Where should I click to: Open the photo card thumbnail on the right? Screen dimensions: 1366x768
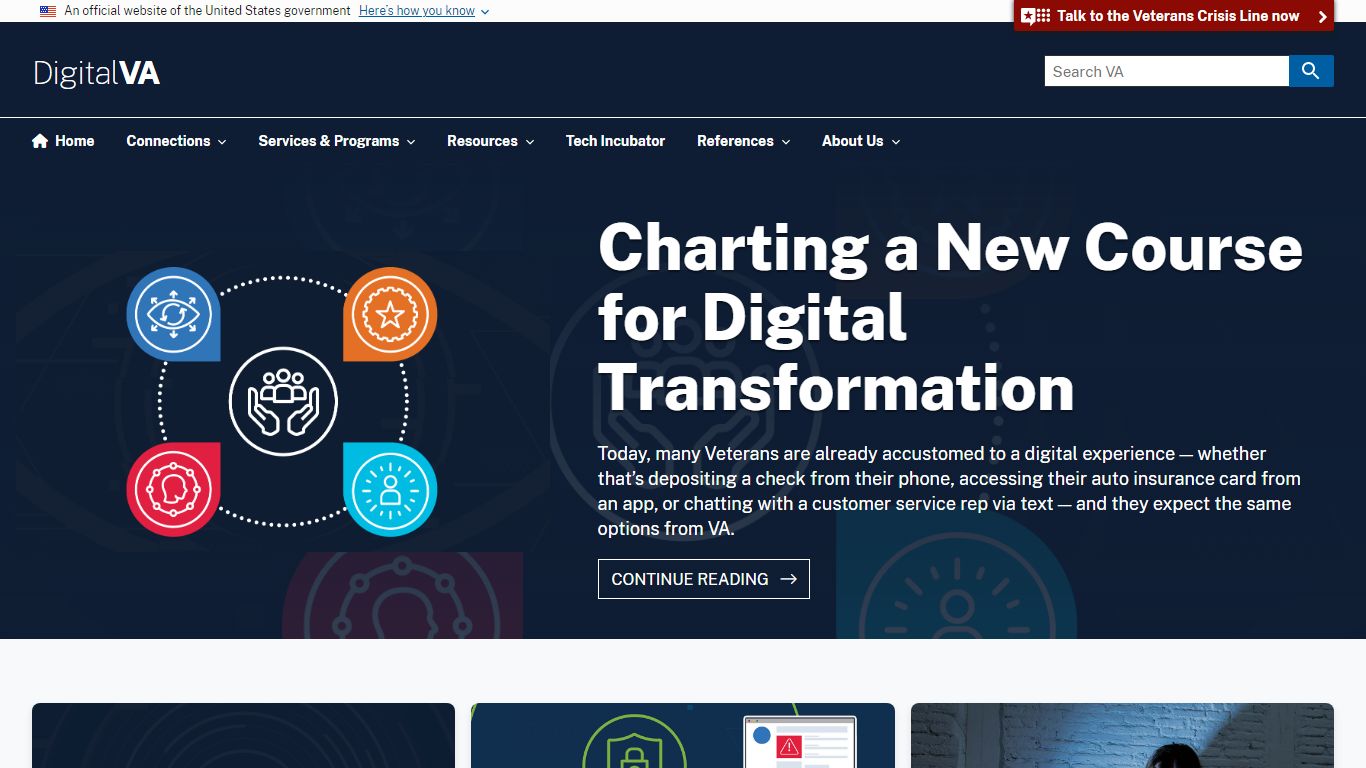click(x=1122, y=735)
